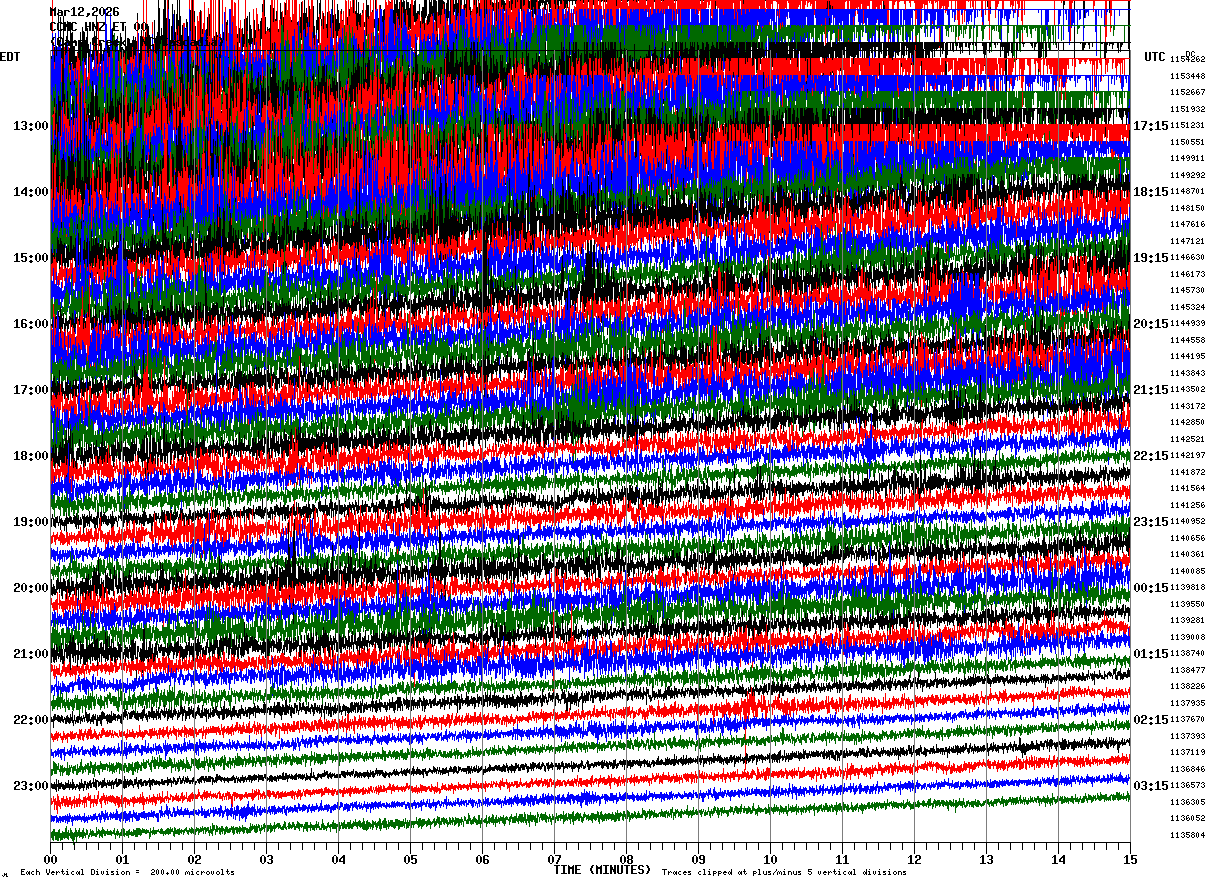Select the 13:00 EDT time label

pyautogui.click(x=31, y=126)
